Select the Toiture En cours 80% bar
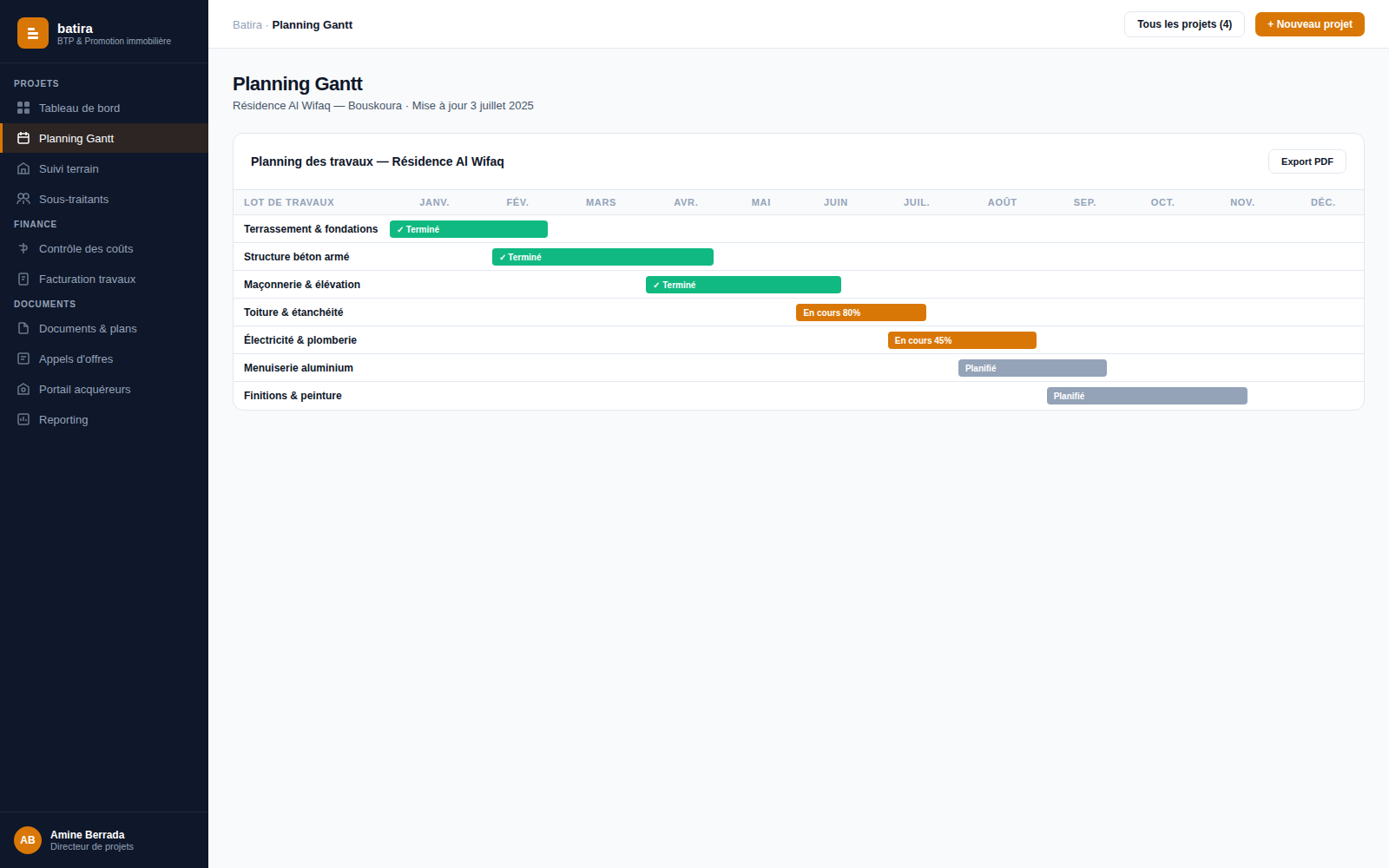 (x=861, y=312)
